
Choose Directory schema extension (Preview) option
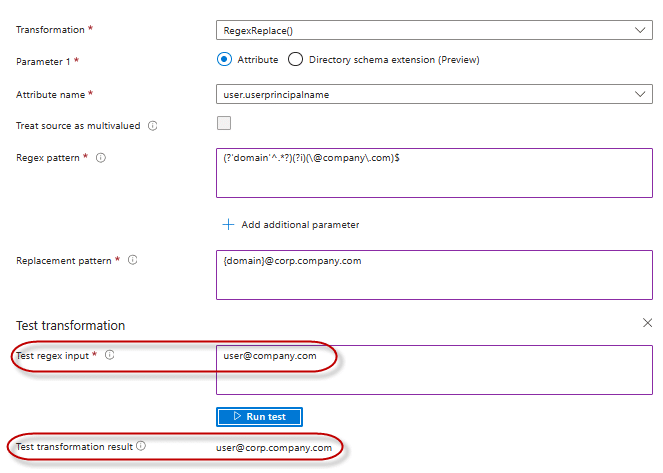pos(296,60)
